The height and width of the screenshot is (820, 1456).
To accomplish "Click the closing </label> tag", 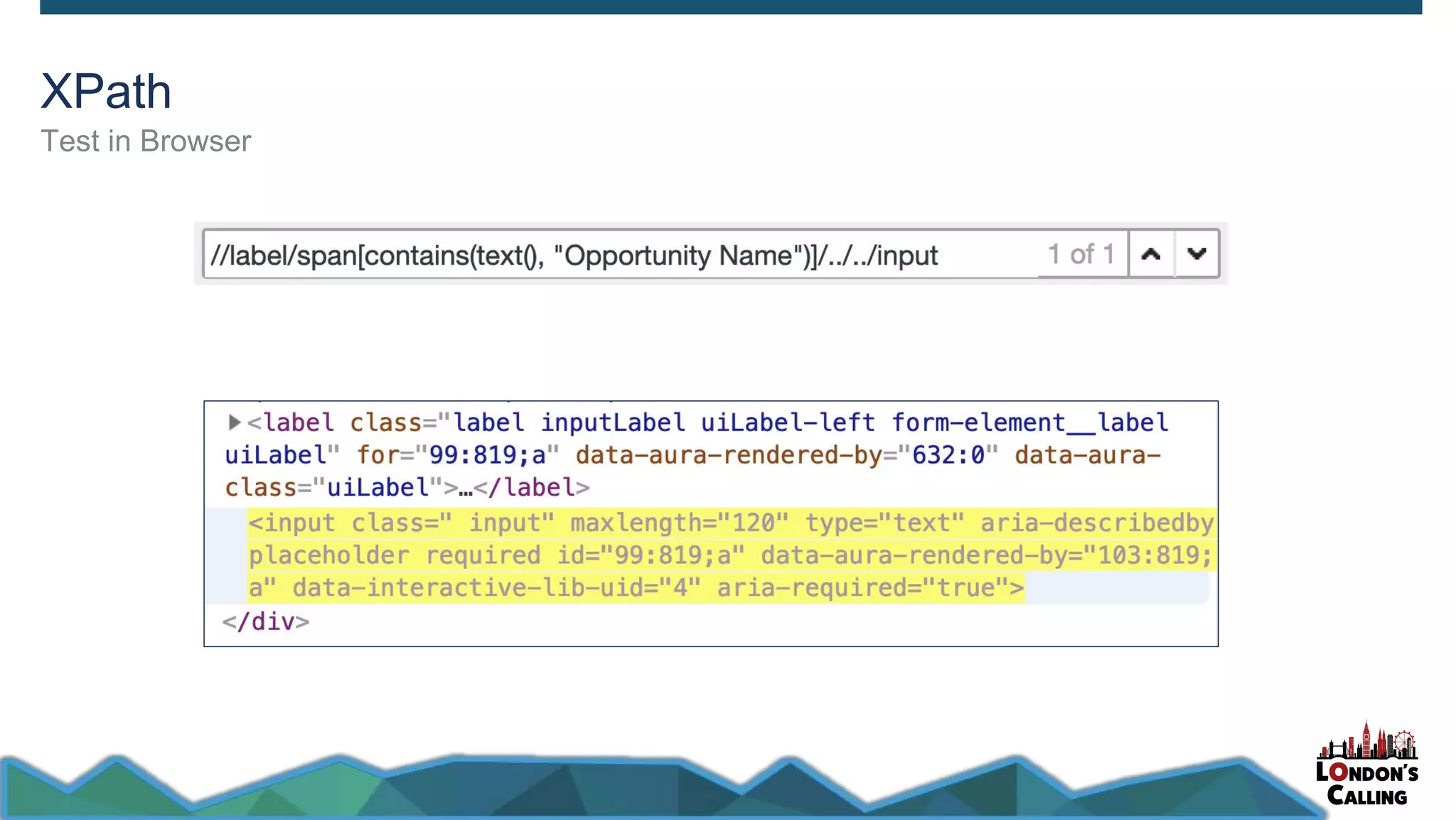I will point(532,488).
